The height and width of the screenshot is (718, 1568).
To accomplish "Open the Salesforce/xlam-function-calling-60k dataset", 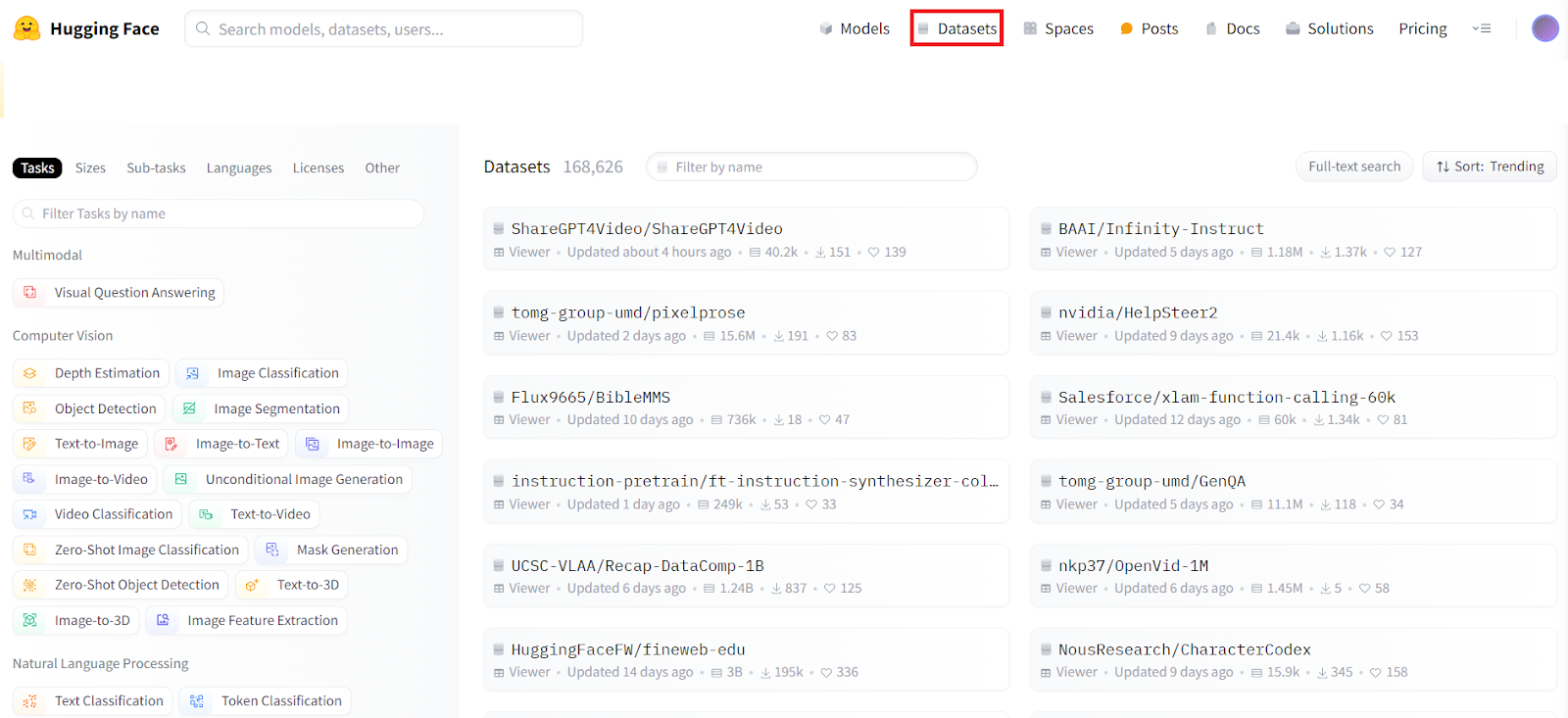I will coord(1293,407).
